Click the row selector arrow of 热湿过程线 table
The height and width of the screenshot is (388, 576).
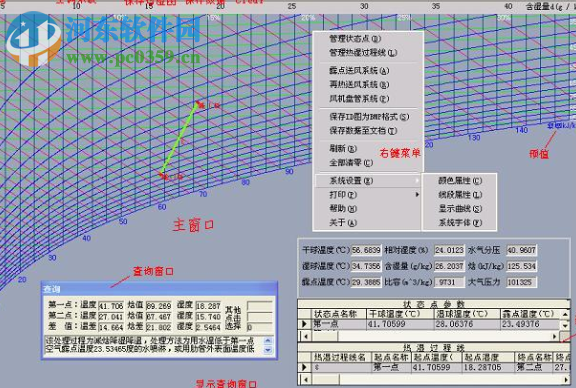(x=304, y=367)
